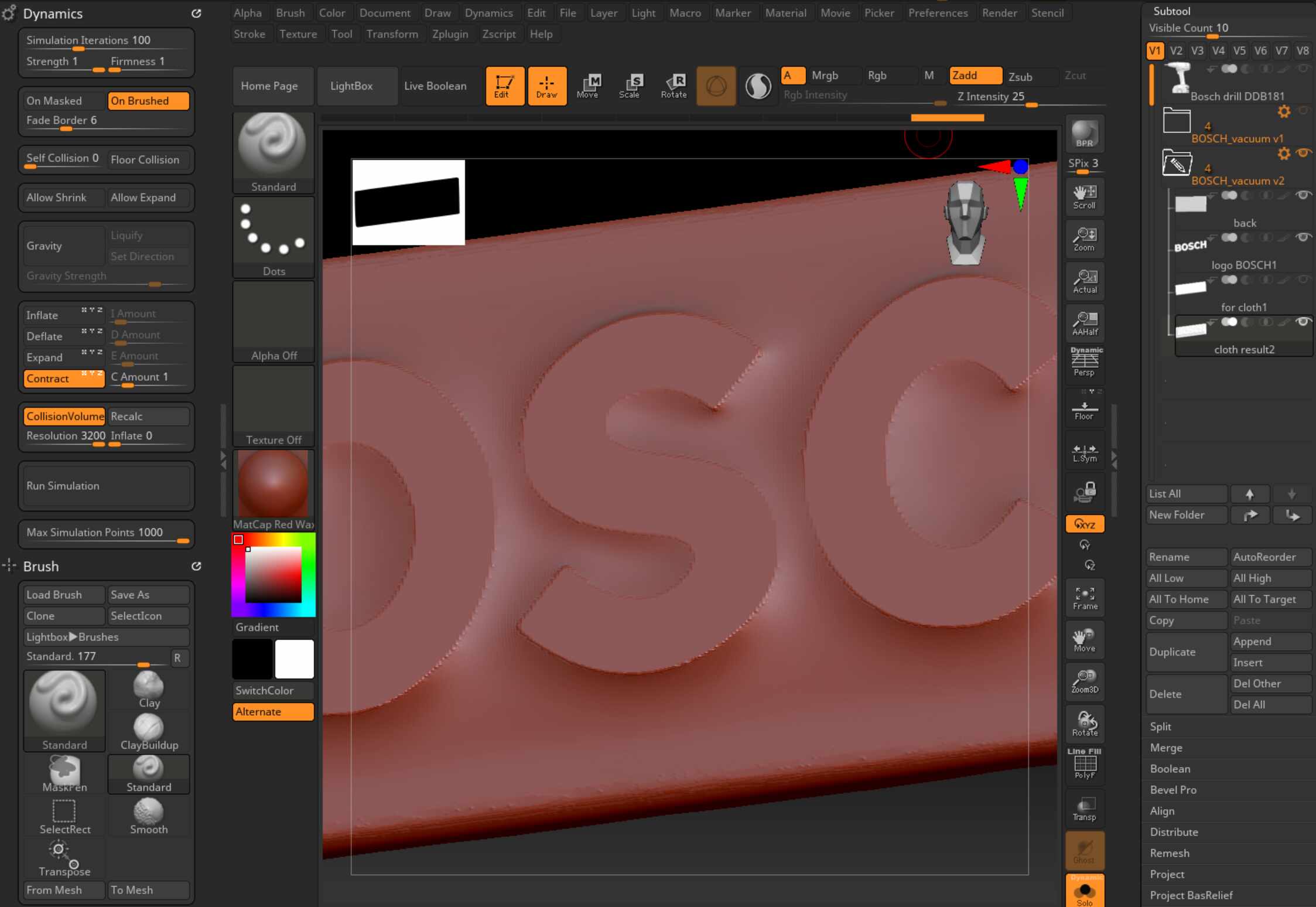1316x907 pixels.
Task: Toggle XYZ rotation mode
Action: point(1085,524)
